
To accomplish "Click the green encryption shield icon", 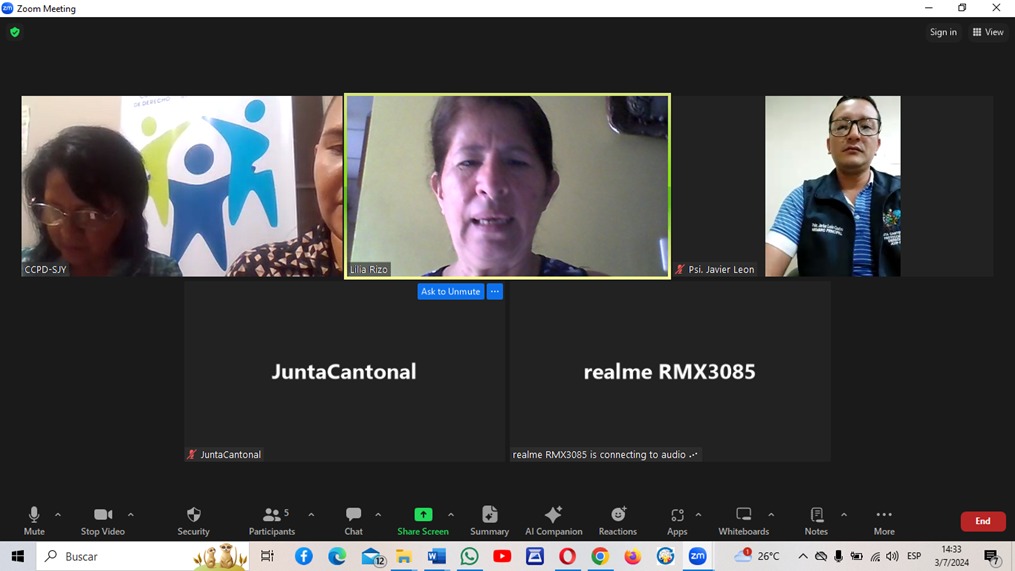I will click(15, 32).
